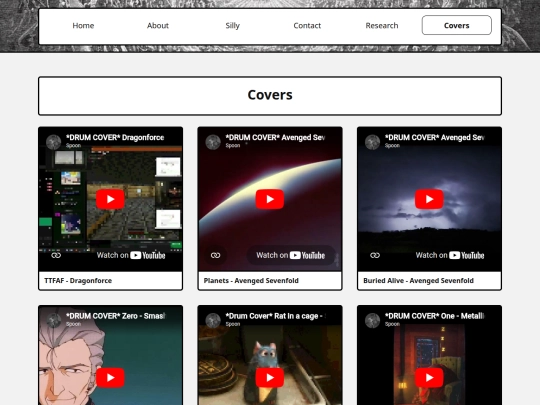Play the Planets Avenged Sevenfold video
The height and width of the screenshot is (405, 540).
[x=270, y=199]
